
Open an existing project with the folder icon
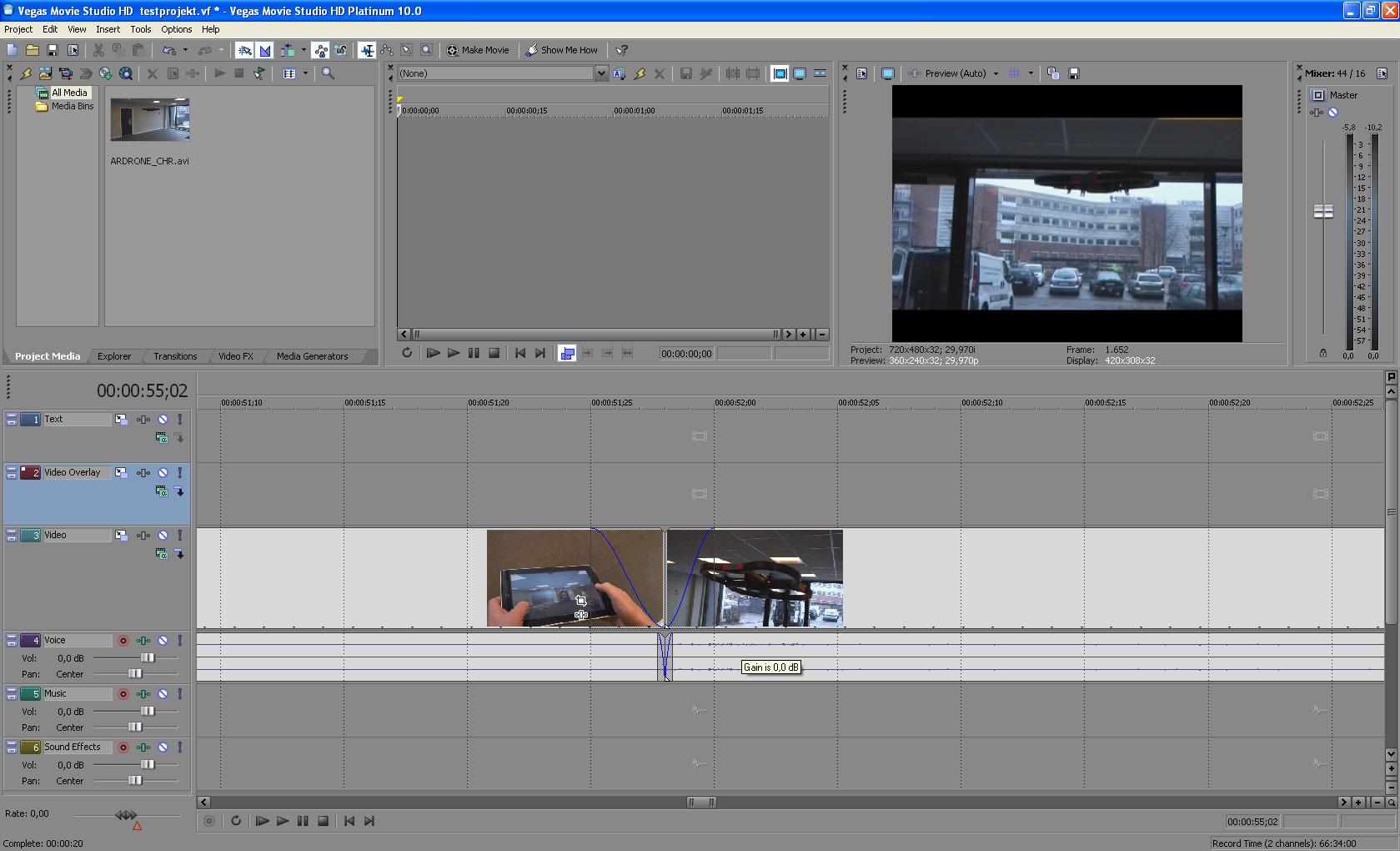(x=32, y=51)
